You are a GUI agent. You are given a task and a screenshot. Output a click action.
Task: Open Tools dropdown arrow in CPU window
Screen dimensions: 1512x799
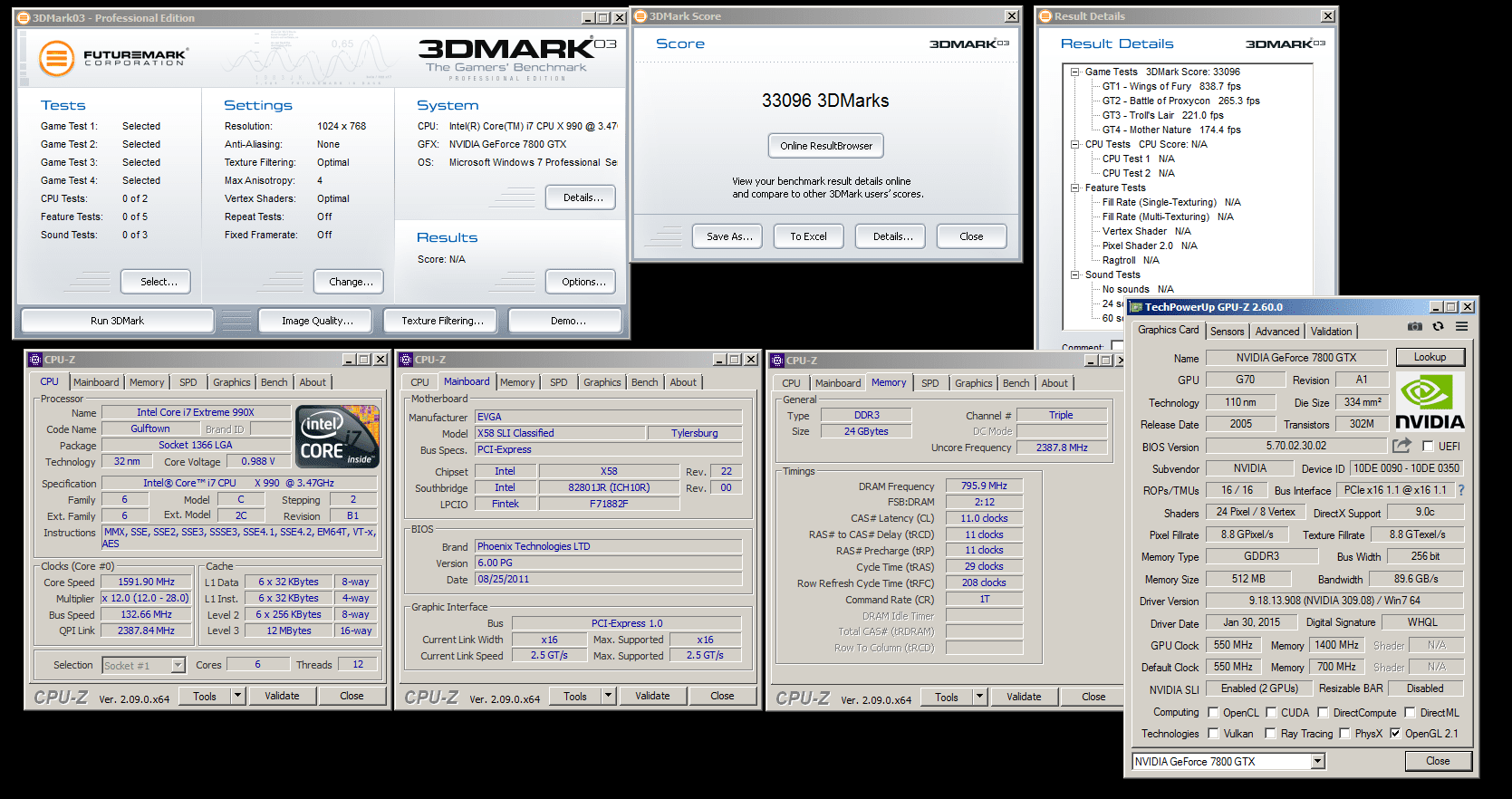pos(238,696)
